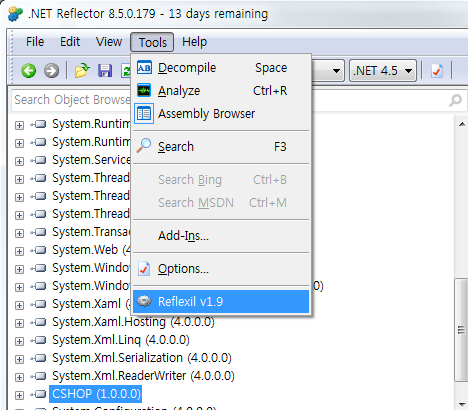Click the magnifier icon in the search box
This screenshot has width=468, height=410.
pos(455,100)
